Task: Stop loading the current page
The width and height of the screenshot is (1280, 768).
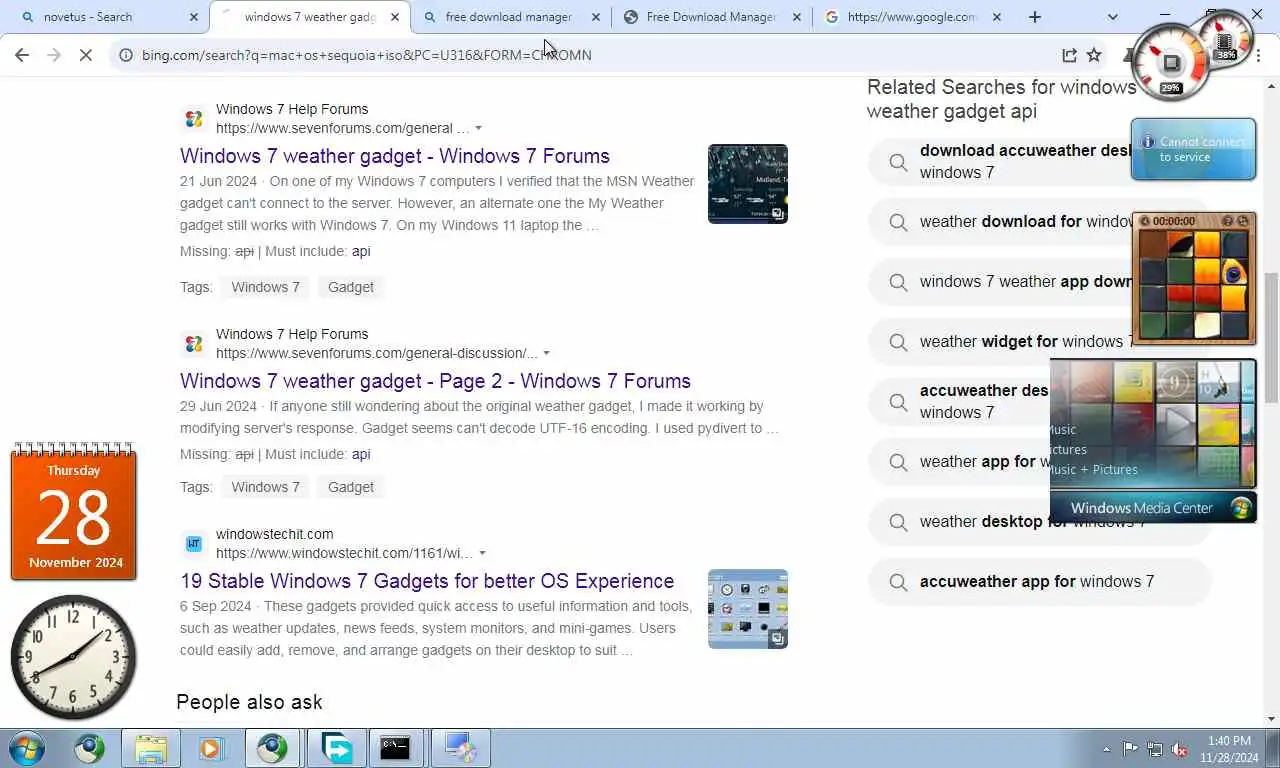Action: tap(86, 55)
